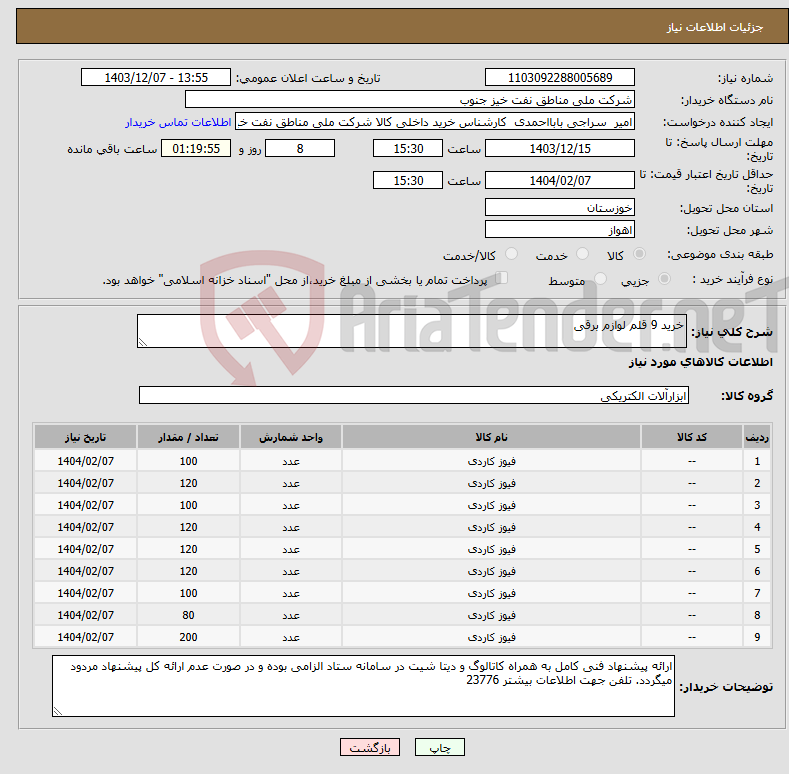Click the جزئیات اطلاعات نیاز page title
Image resolution: width=789 pixels, height=774 pixels.
click(x=715, y=27)
